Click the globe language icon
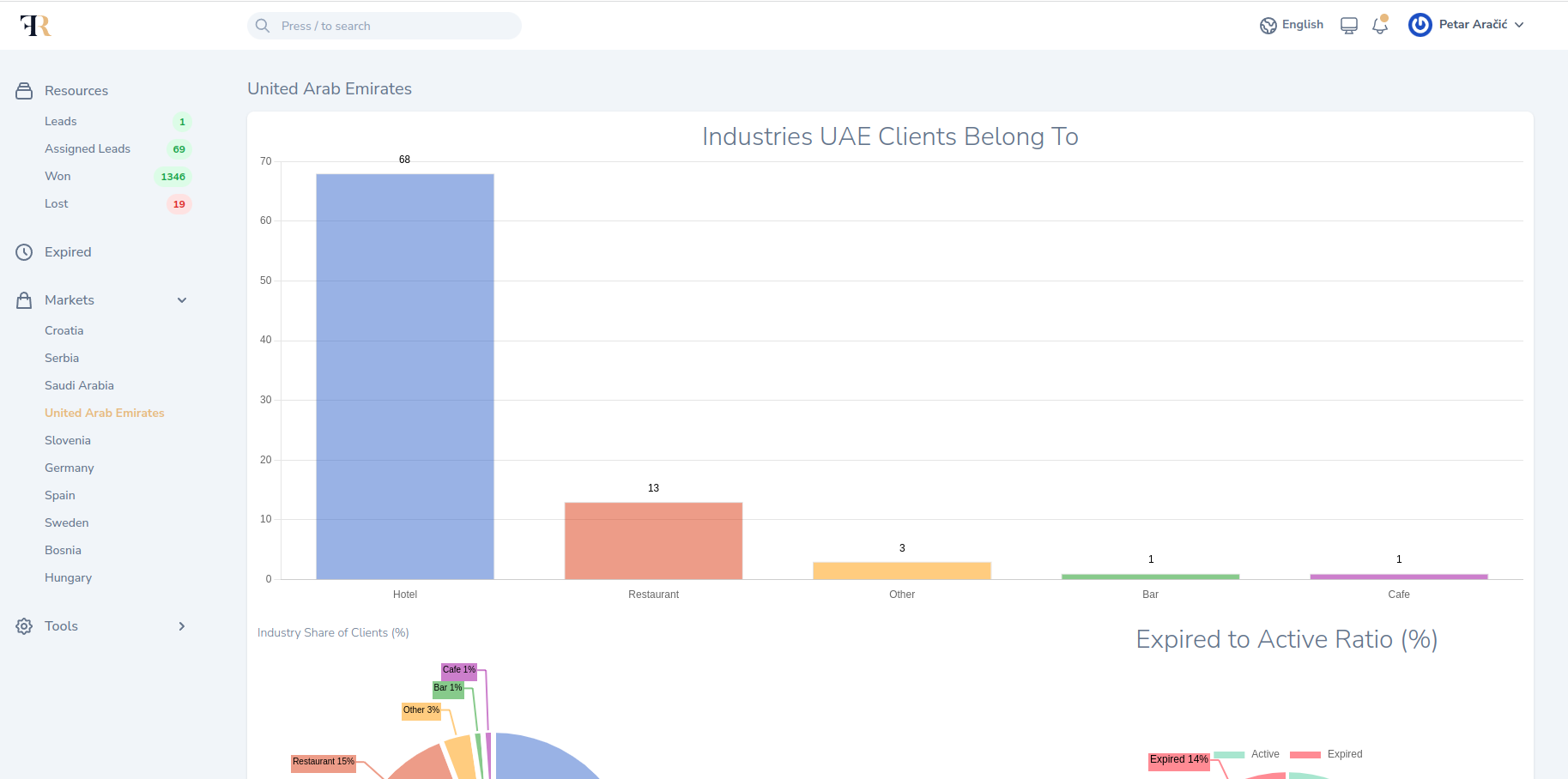This screenshot has width=1568, height=779. [1268, 26]
